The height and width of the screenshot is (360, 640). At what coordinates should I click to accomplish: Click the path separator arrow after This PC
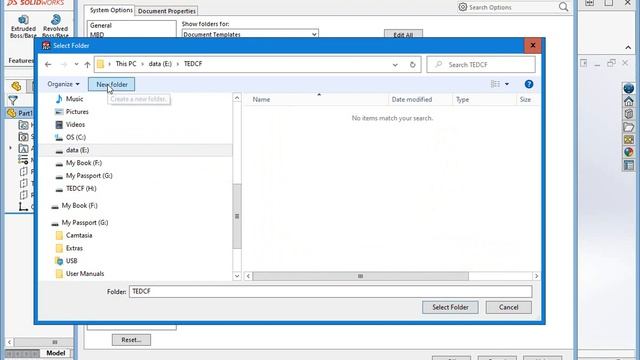tap(142, 64)
